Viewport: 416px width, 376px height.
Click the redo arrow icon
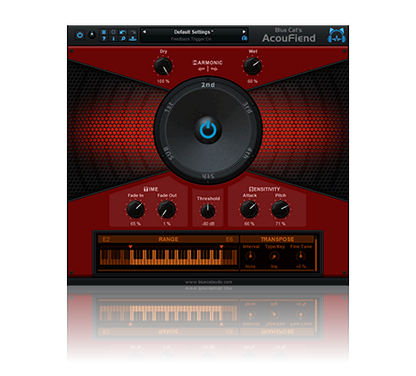click(133, 32)
